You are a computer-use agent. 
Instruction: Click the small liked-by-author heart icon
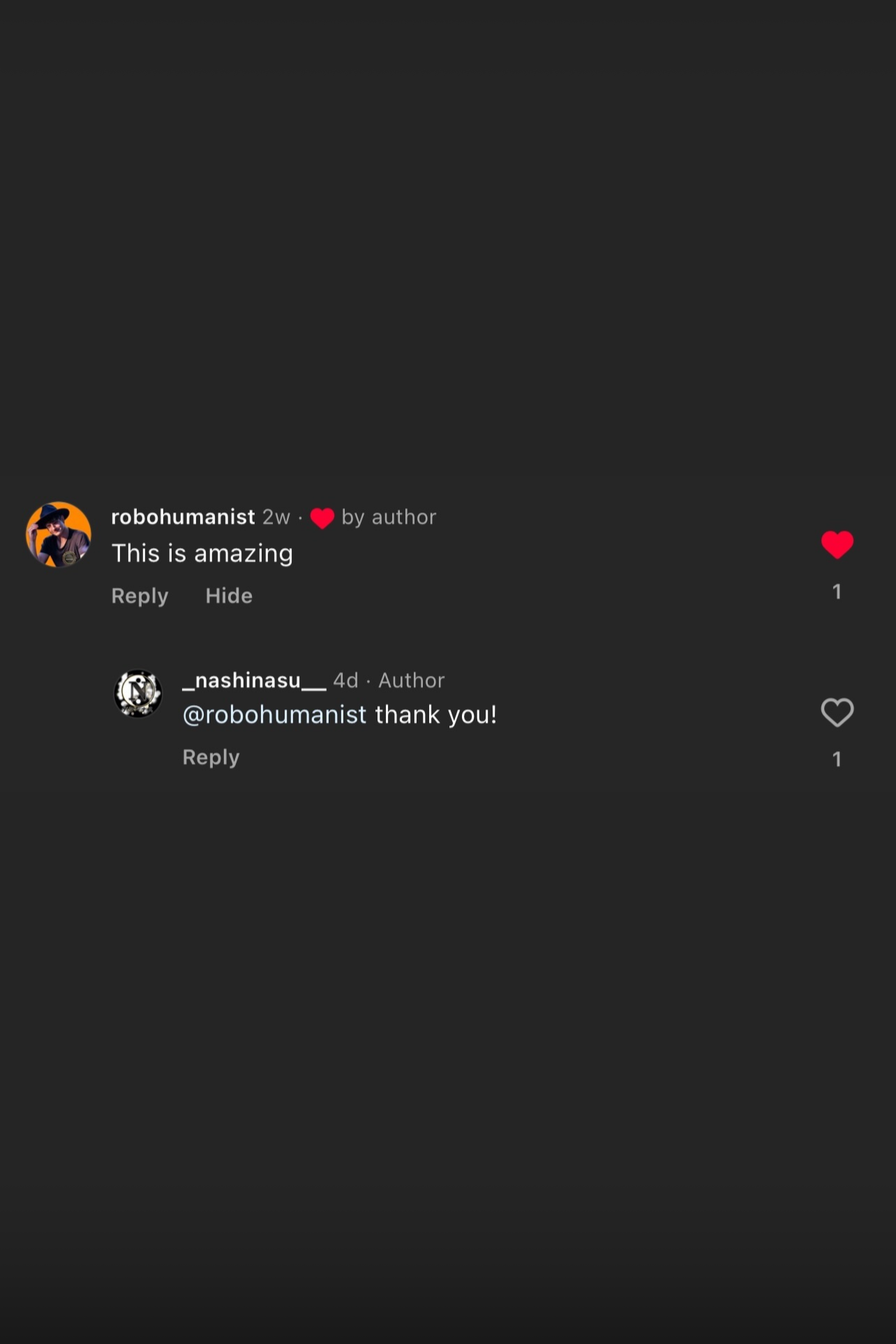pos(322,518)
